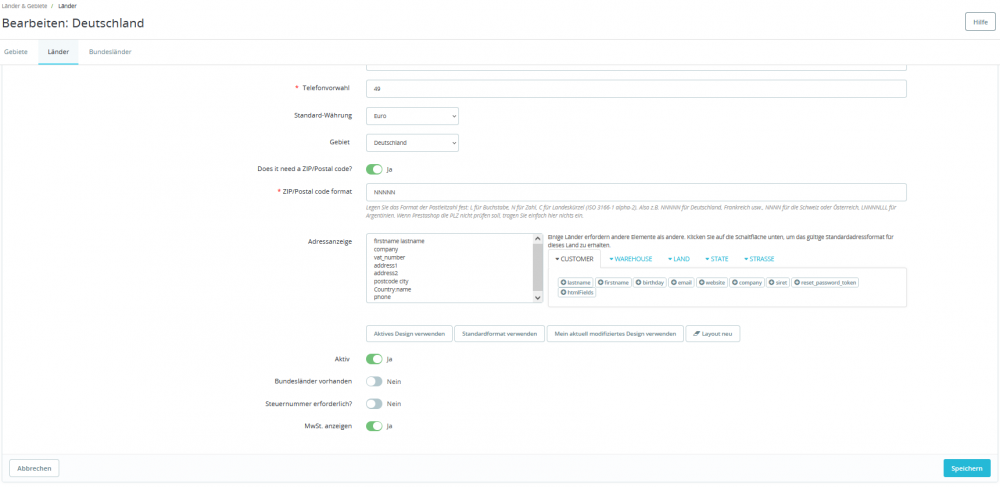Expand the LAND fields tab

click(x=679, y=259)
